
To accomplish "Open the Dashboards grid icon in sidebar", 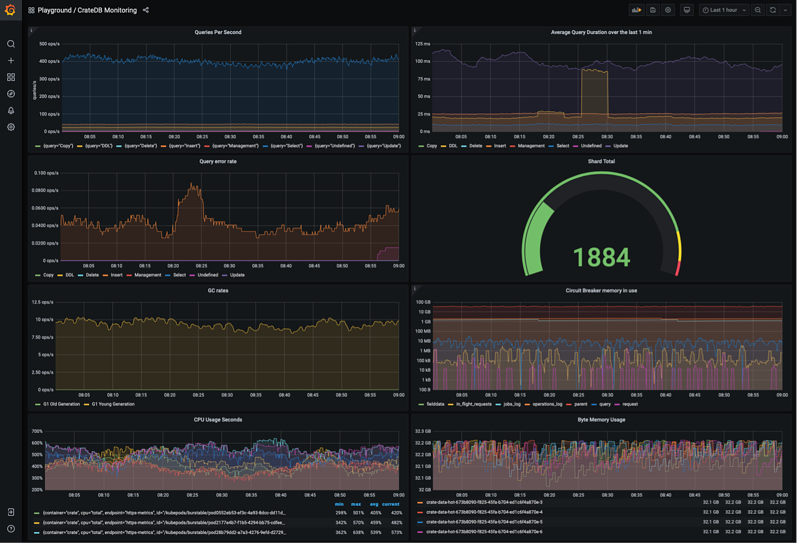I will [x=11, y=77].
